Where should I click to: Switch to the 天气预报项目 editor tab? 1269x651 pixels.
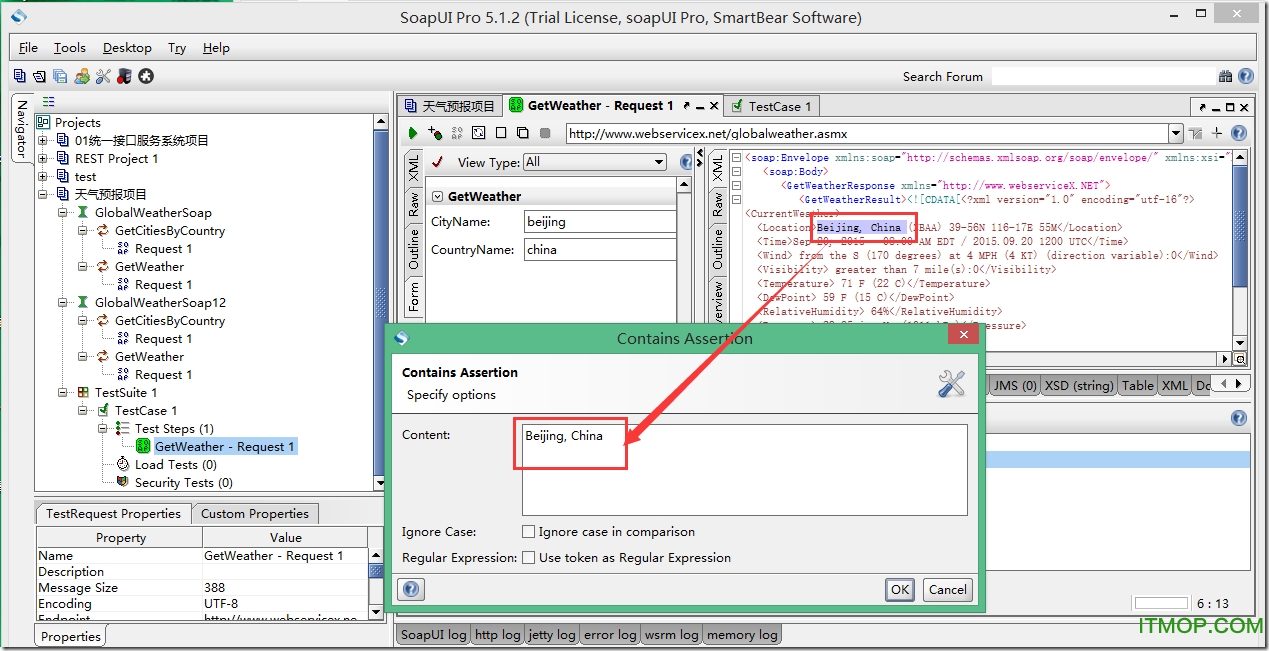tap(450, 105)
